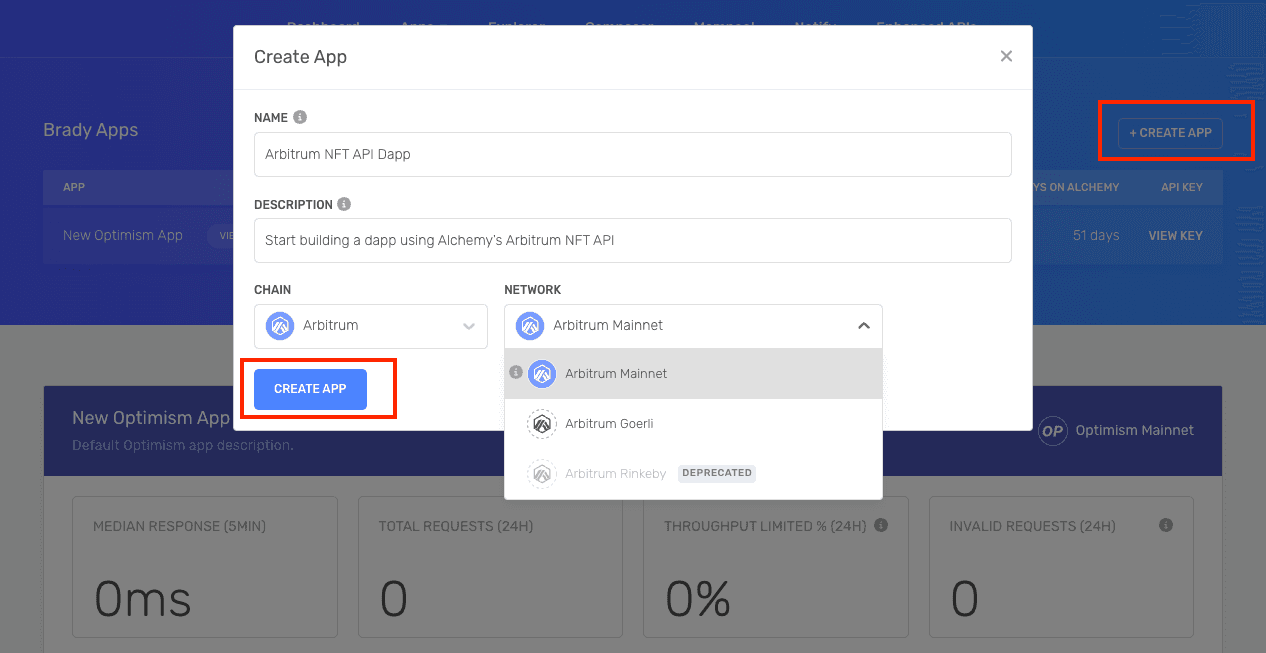The image size is (1266, 653).
Task: Click the blue CREATE APP button
Action: 310,389
